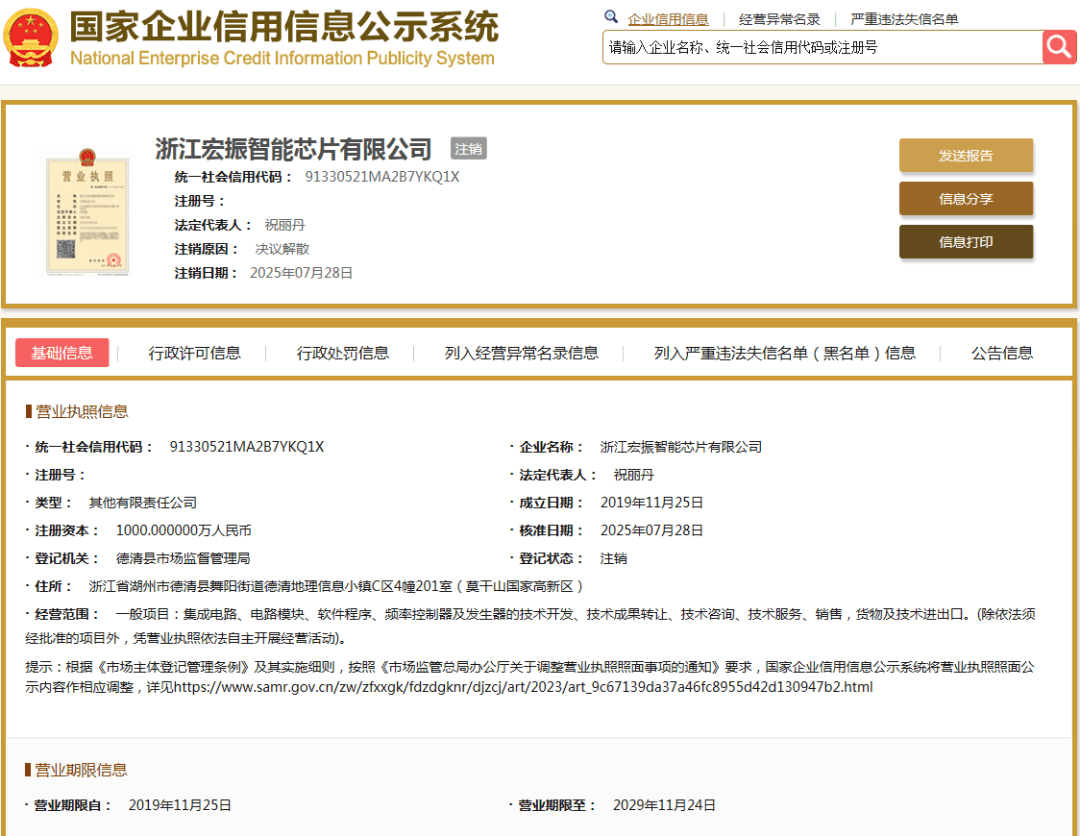
Task: Switch to the 公告信息 tab
Action: click(1001, 353)
